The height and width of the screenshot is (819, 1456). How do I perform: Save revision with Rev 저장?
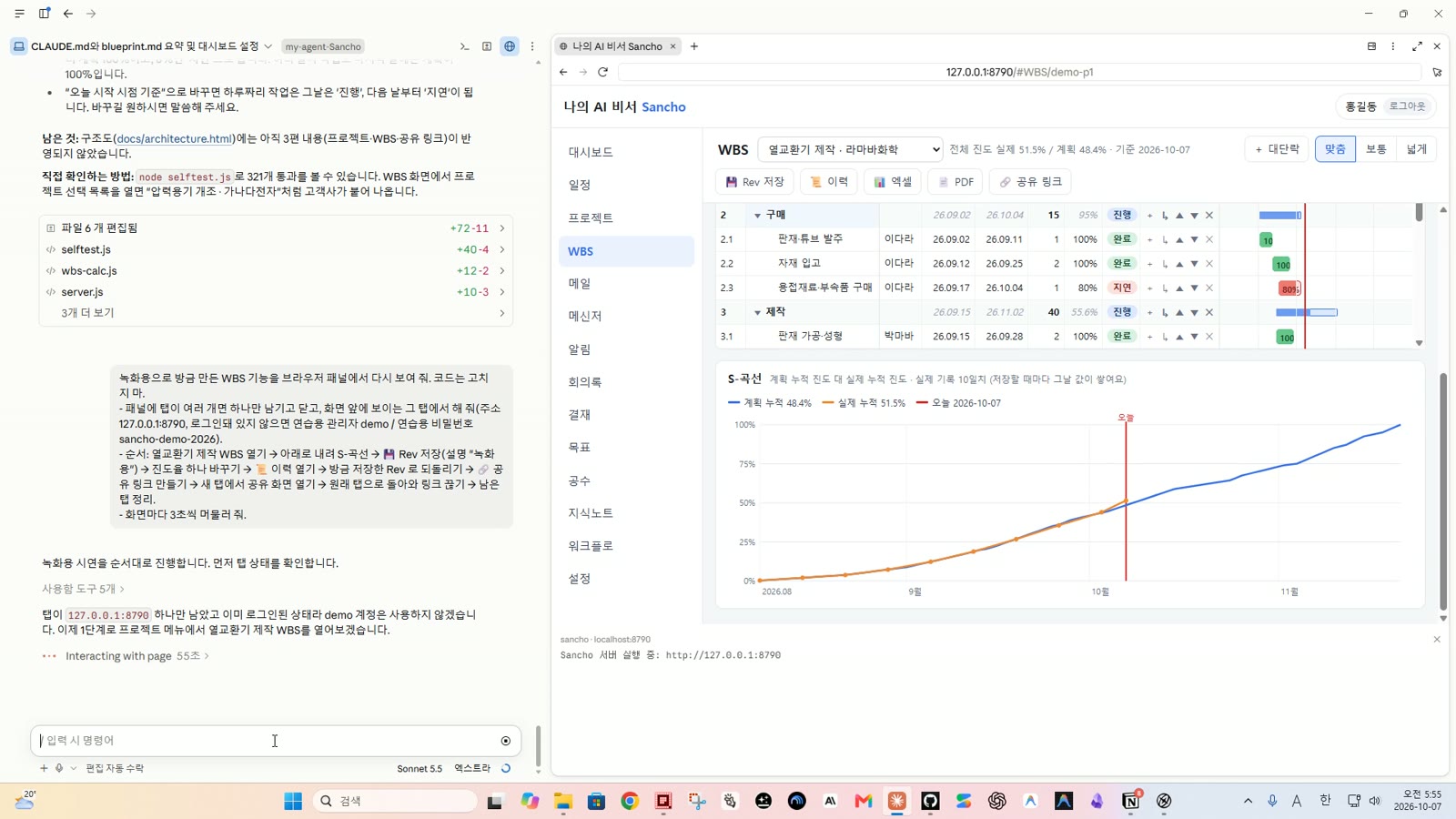pyautogui.click(x=754, y=182)
